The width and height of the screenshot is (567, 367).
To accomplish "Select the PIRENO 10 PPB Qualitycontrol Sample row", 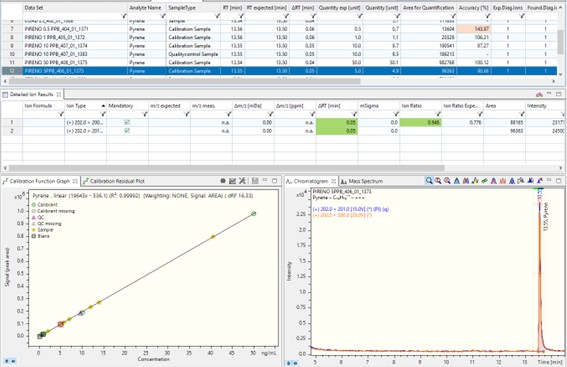I will 279,54.
